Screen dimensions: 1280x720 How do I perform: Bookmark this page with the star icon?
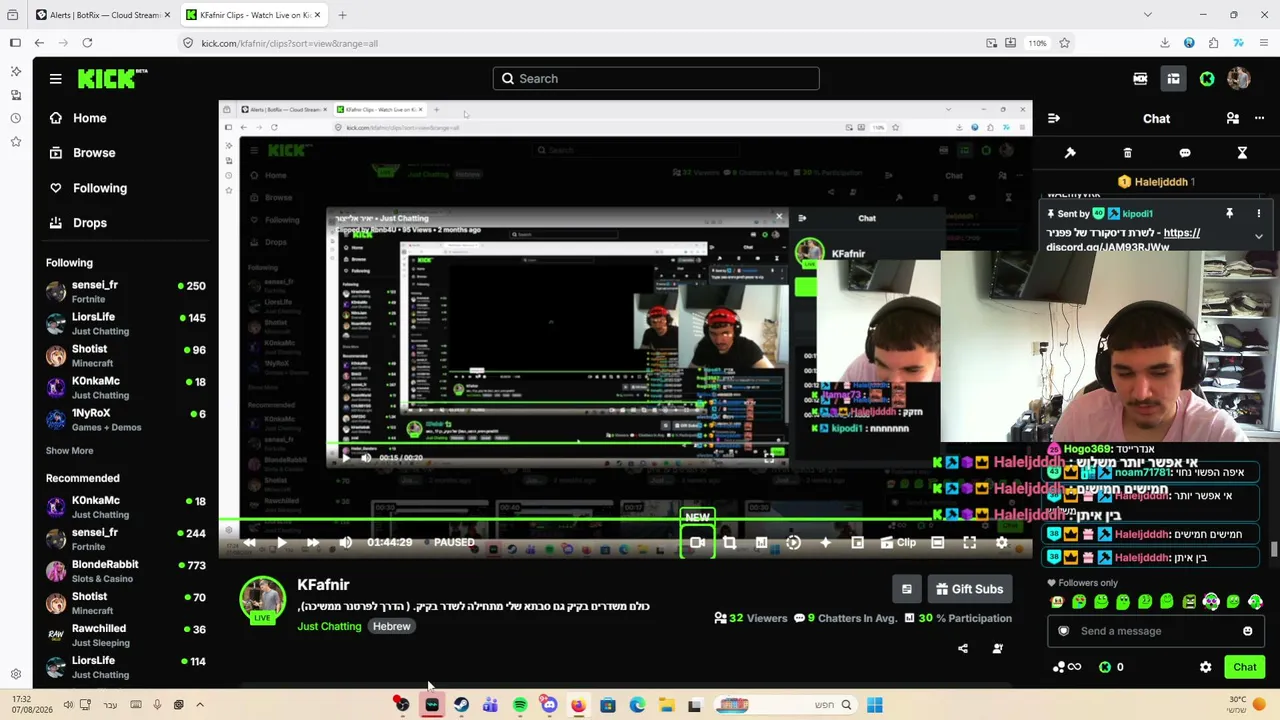coord(1064,43)
